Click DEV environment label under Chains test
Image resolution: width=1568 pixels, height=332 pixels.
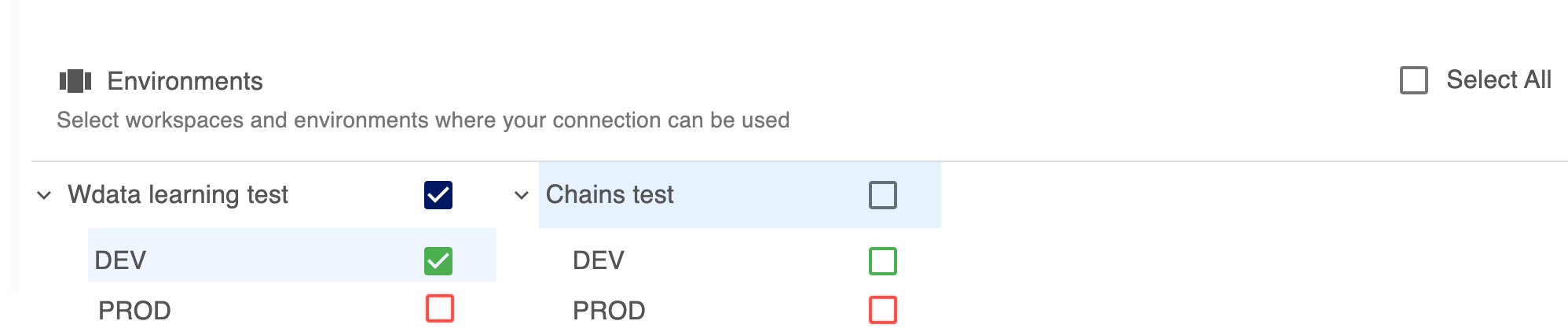click(x=599, y=260)
